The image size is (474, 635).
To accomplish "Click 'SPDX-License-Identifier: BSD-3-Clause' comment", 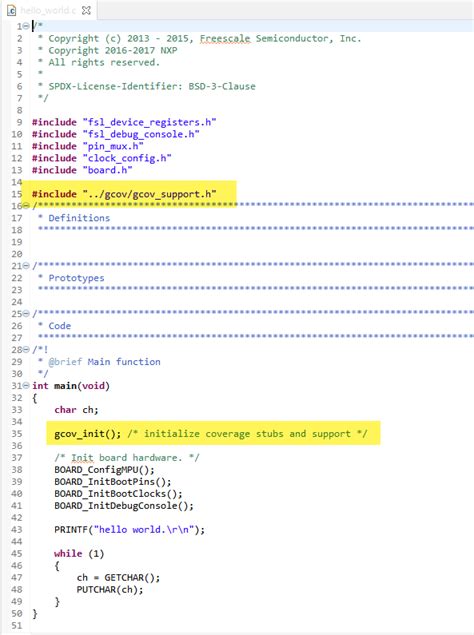I will (x=152, y=86).
